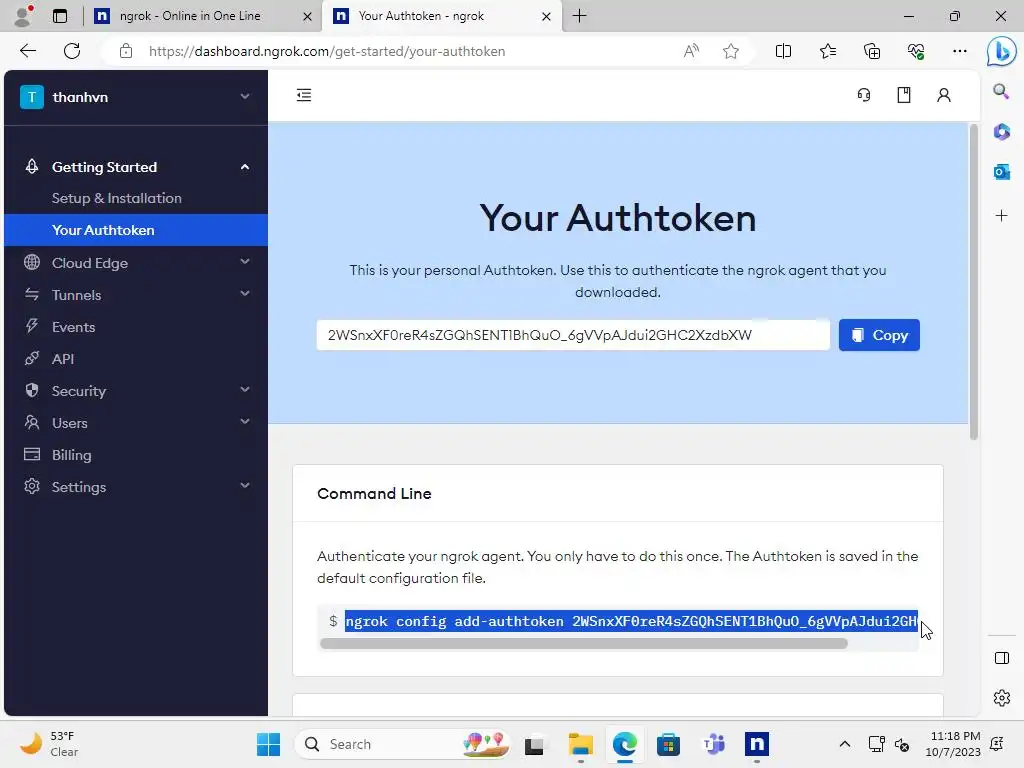Close the 'Your Authtoken - ngrok' tab

click(547, 16)
